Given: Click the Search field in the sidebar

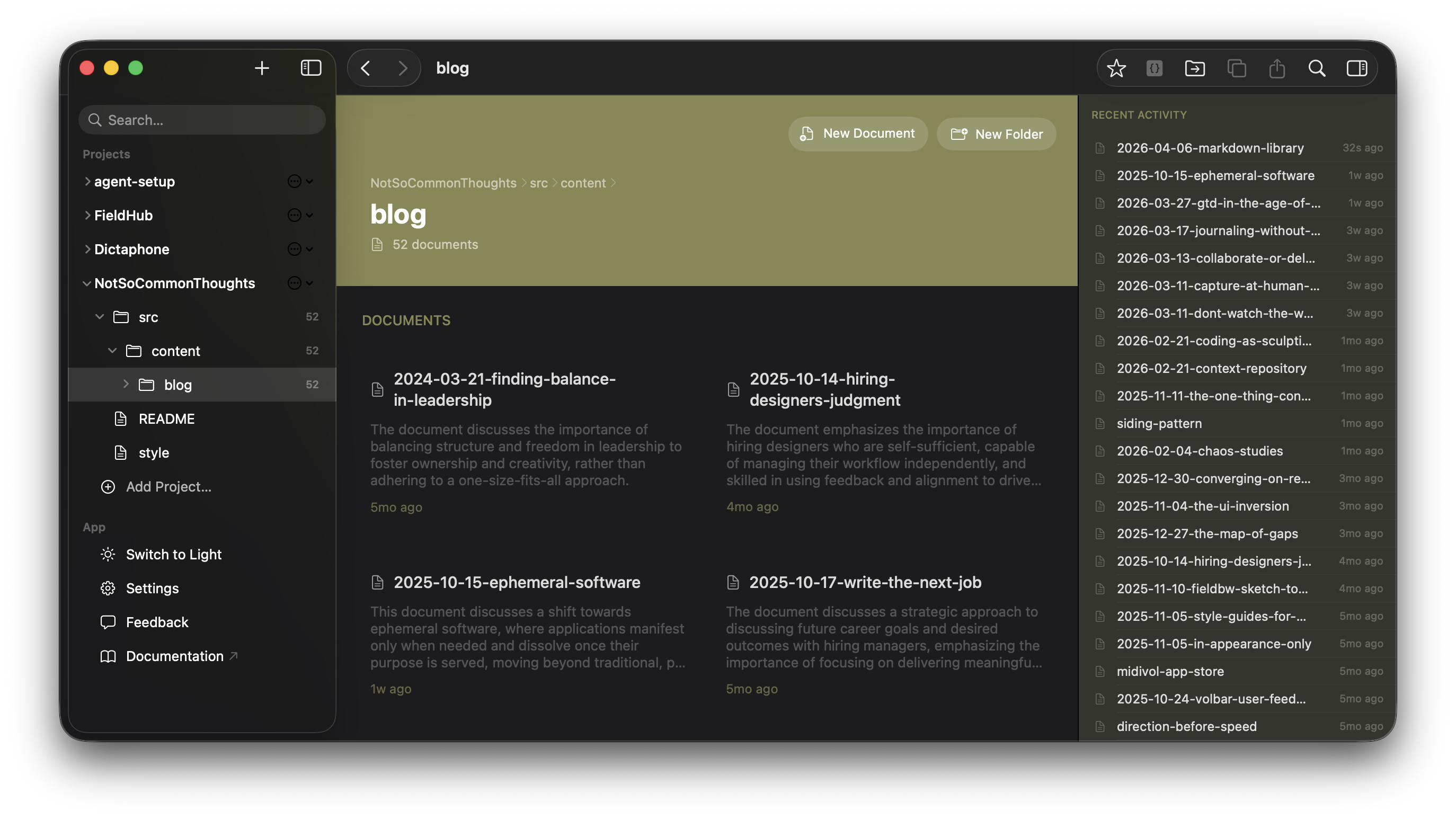Looking at the screenshot, I should [201, 119].
